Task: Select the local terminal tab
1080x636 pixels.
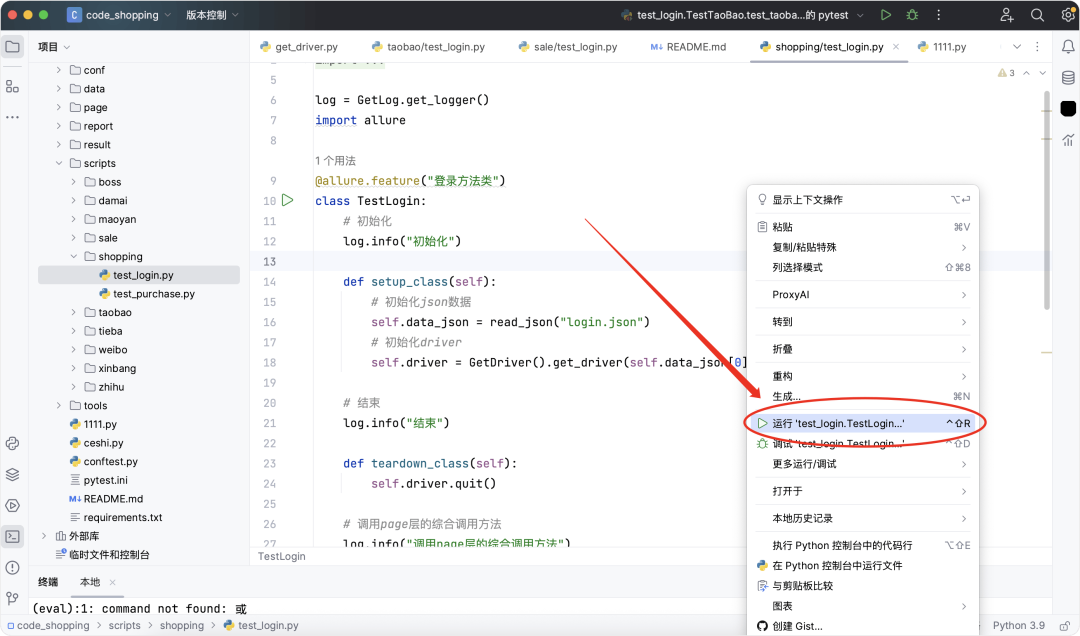Action: click(90, 582)
